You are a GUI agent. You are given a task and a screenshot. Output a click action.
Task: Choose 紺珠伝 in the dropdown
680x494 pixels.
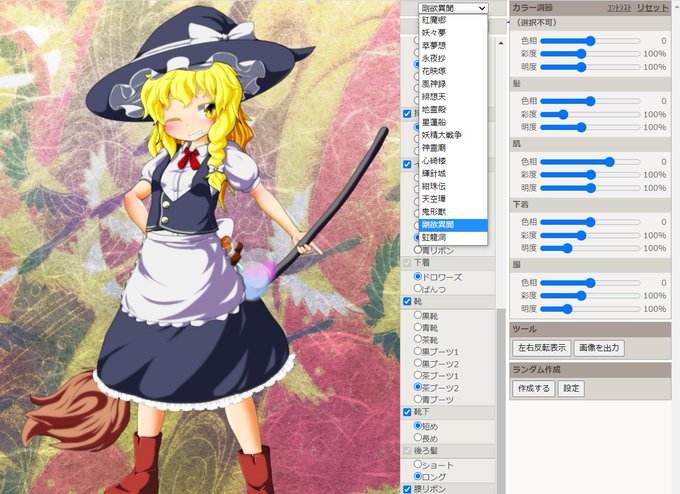[453, 186]
